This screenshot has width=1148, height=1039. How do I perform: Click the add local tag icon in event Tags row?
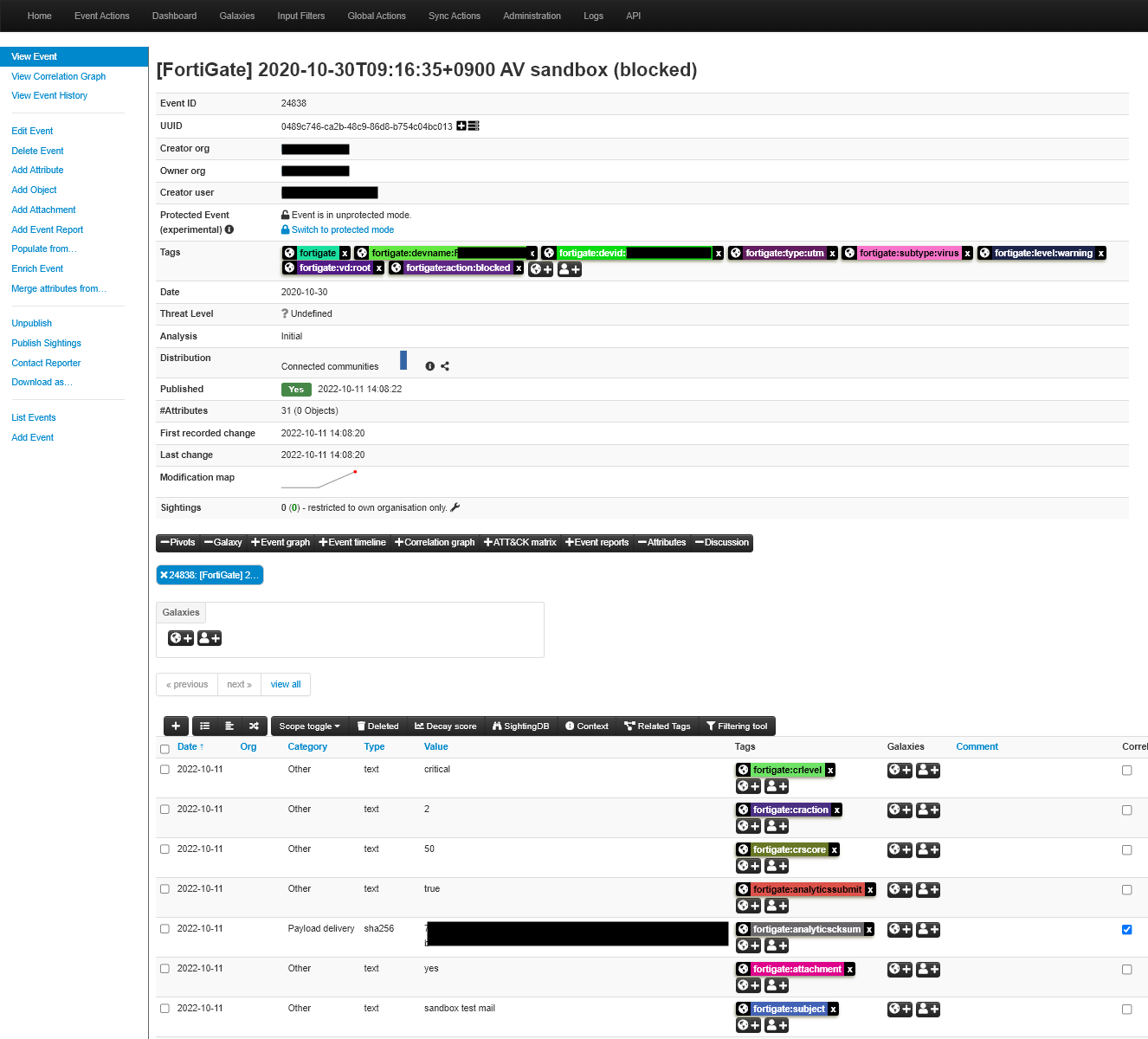point(570,269)
